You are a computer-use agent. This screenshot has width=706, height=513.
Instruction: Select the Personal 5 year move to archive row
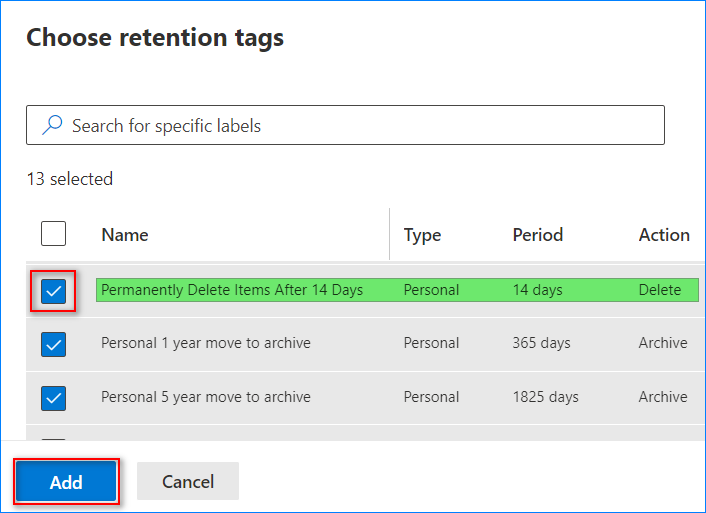click(206, 397)
